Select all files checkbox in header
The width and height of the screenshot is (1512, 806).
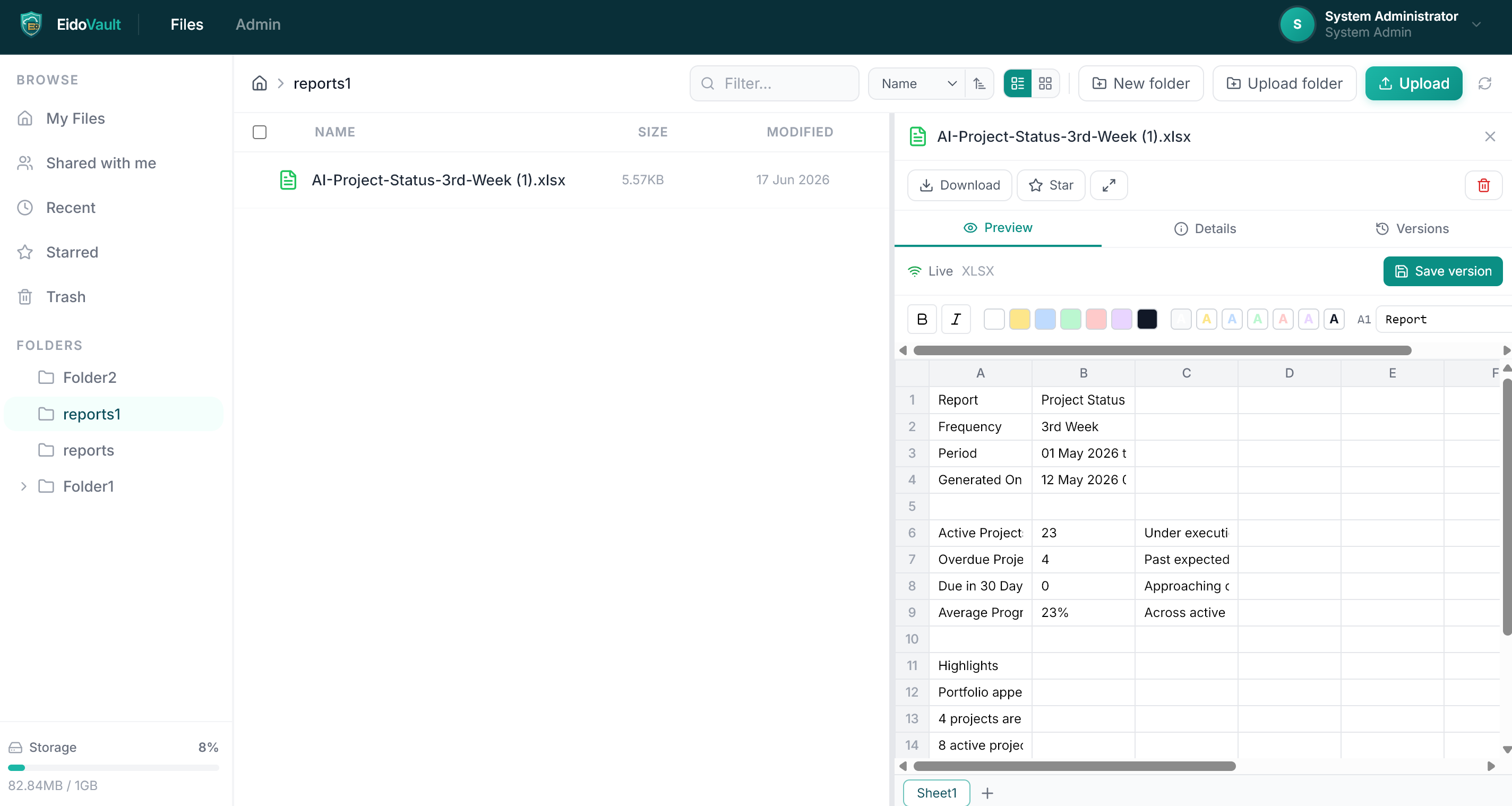coord(260,132)
